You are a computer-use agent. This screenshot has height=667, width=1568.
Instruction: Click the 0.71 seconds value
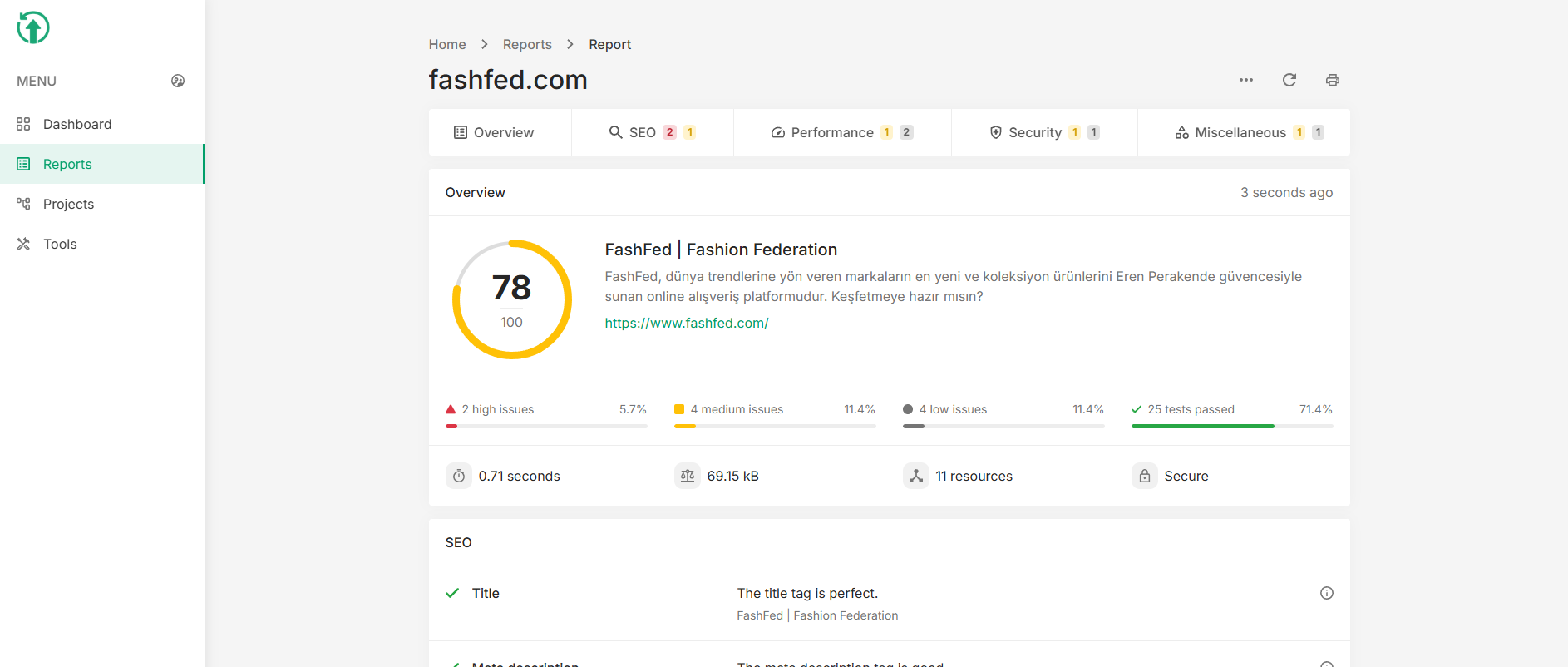click(519, 476)
